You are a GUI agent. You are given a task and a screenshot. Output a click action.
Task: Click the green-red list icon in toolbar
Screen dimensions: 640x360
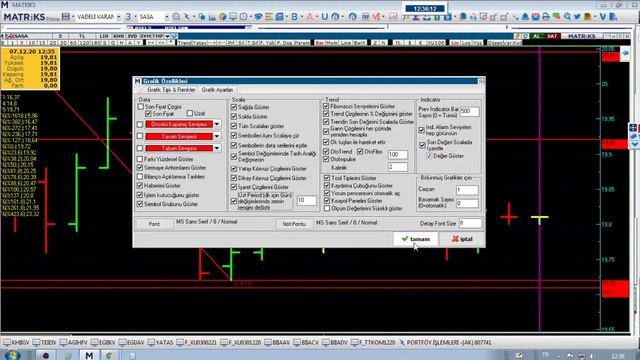point(269,17)
